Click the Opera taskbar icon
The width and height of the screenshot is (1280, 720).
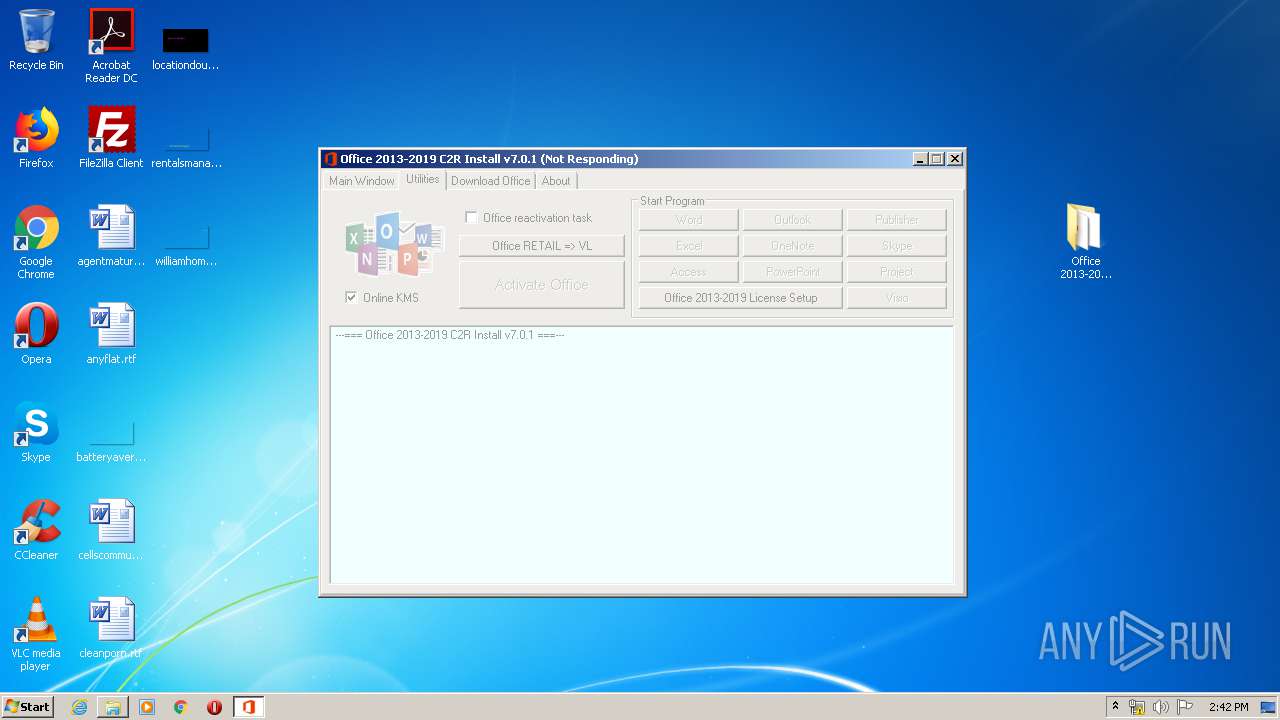click(214, 707)
